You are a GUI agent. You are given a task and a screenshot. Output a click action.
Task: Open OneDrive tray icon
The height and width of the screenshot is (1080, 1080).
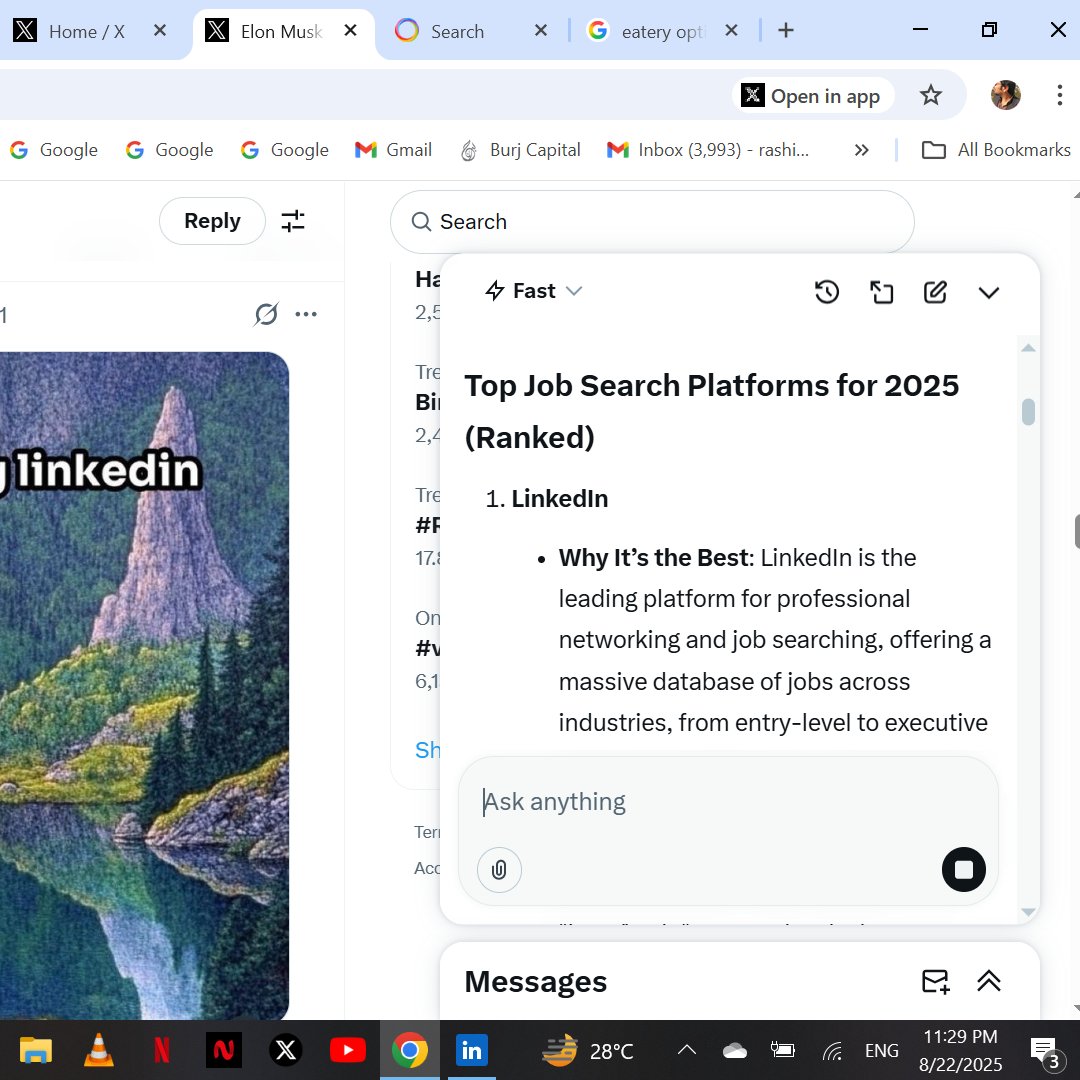point(734,1050)
